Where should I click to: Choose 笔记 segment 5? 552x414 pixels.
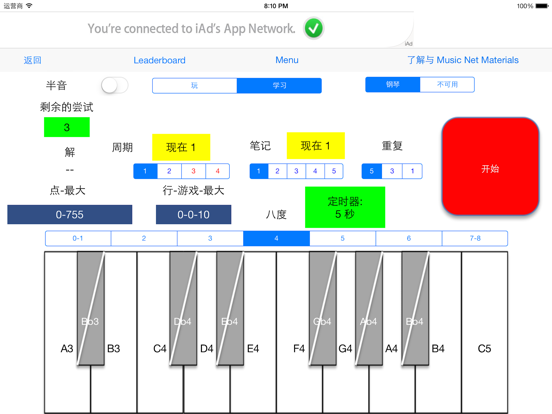tap(334, 171)
